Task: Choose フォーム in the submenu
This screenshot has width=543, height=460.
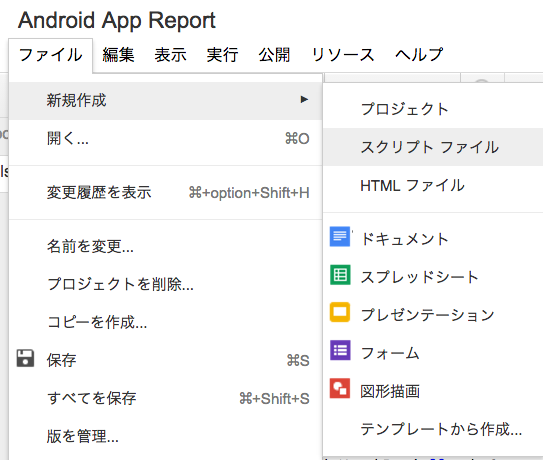Action: [x=433, y=353]
